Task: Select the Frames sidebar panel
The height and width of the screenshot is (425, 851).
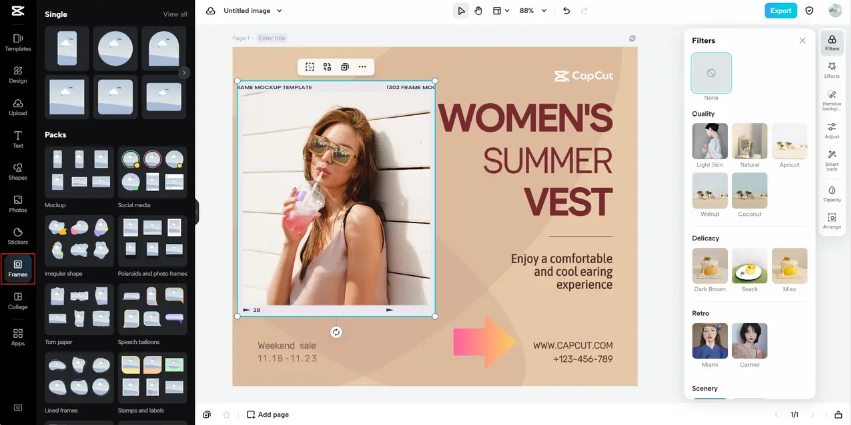Action: point(18,269)
